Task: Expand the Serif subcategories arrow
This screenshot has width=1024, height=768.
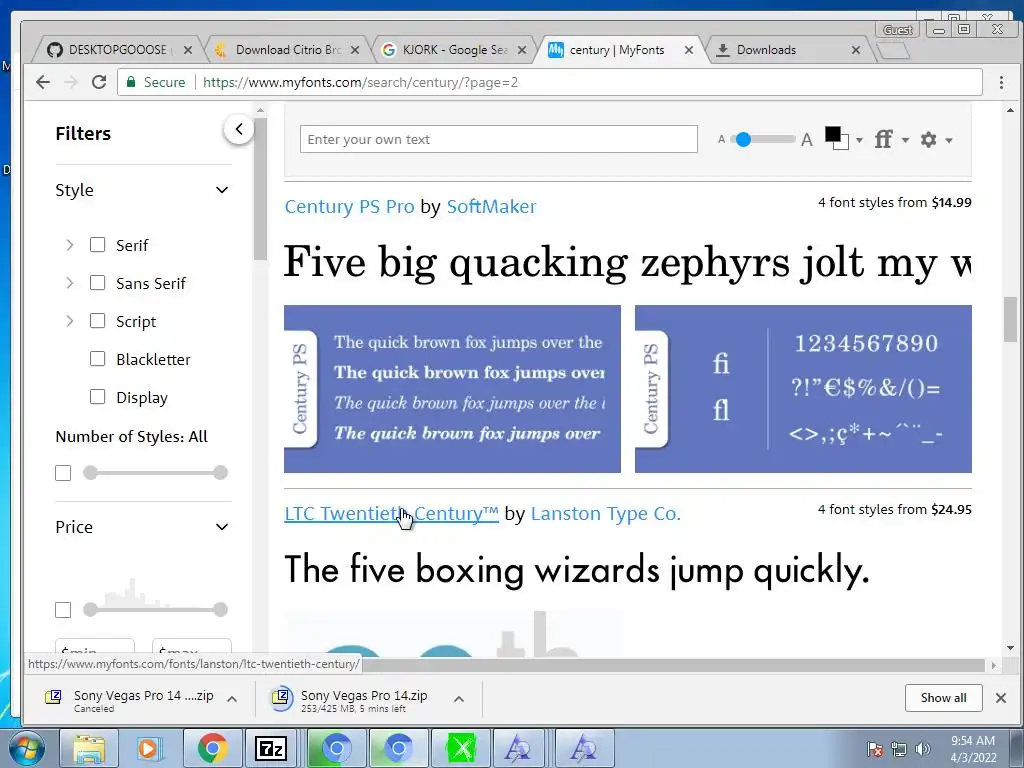Action: pos(70,245)
